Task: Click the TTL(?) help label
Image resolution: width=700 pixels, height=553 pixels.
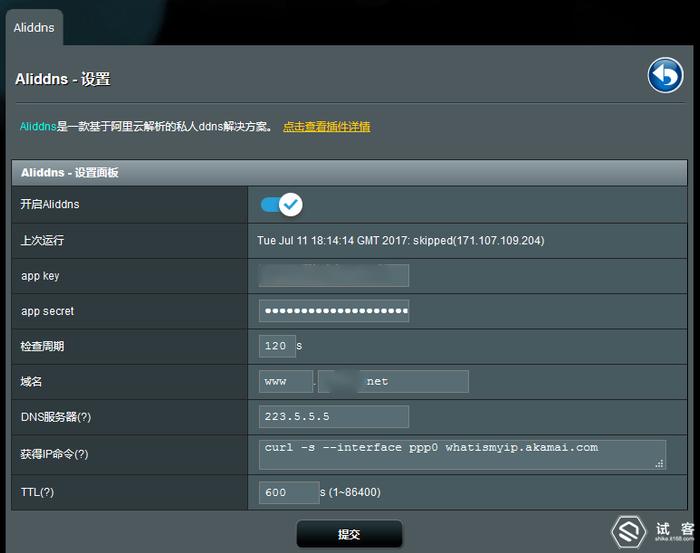Action: [38, 492]
